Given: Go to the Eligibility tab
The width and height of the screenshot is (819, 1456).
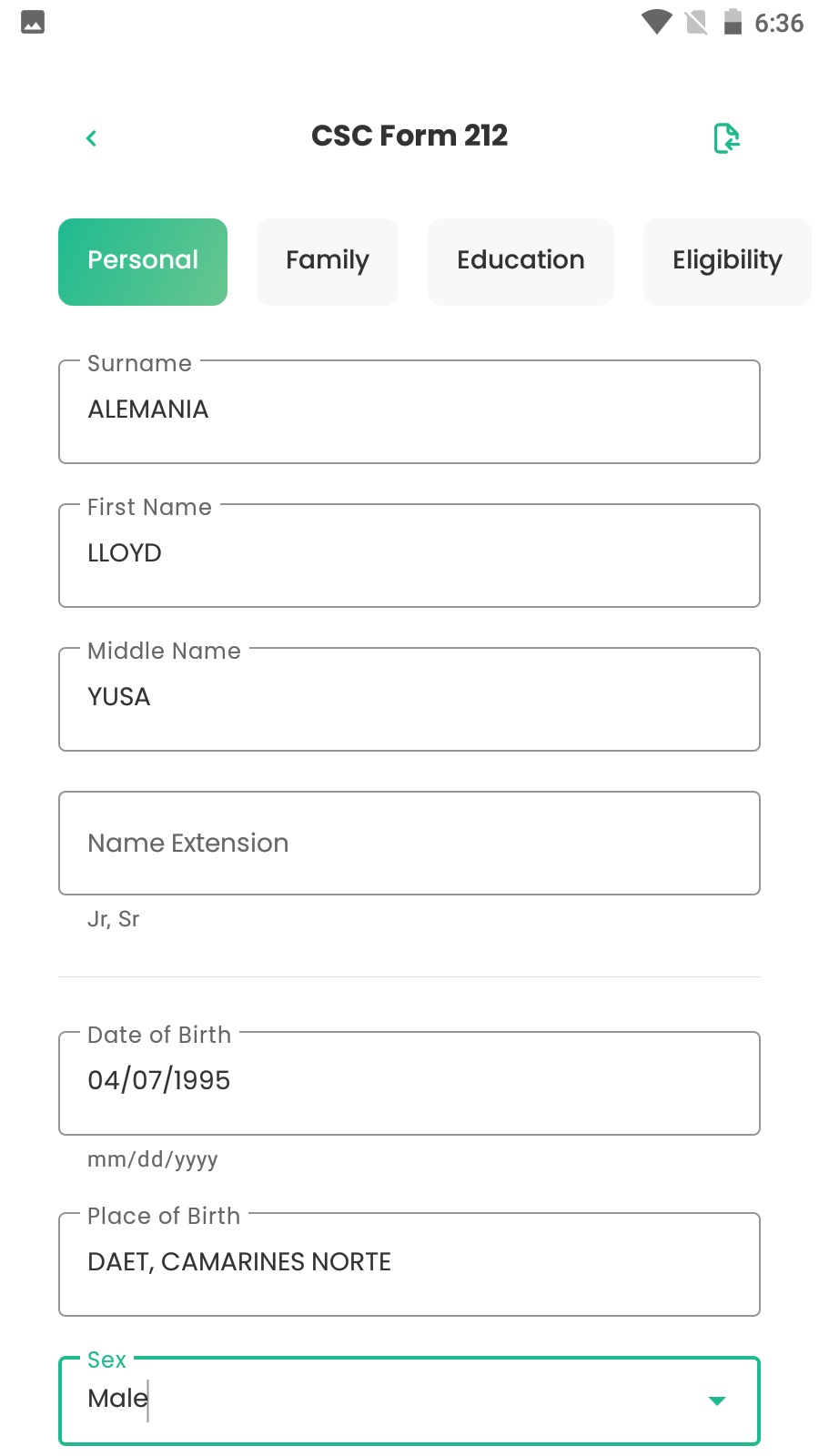Looking at the screenshot, I should pos(726,261).
